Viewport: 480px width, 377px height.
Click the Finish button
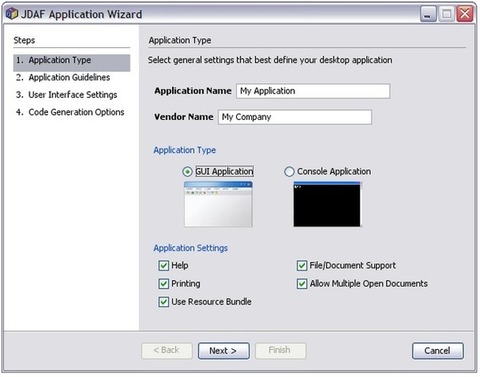[280, 351]
